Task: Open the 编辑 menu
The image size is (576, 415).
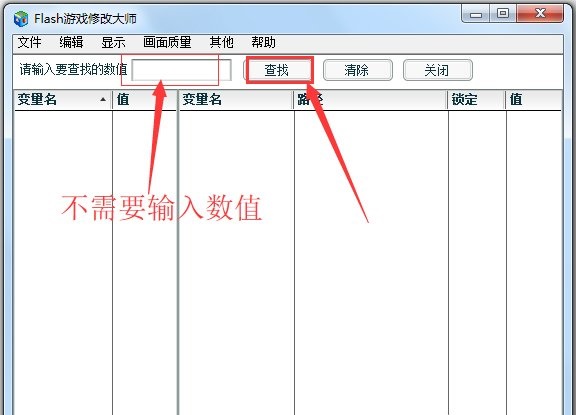Action: pos(71,43)
